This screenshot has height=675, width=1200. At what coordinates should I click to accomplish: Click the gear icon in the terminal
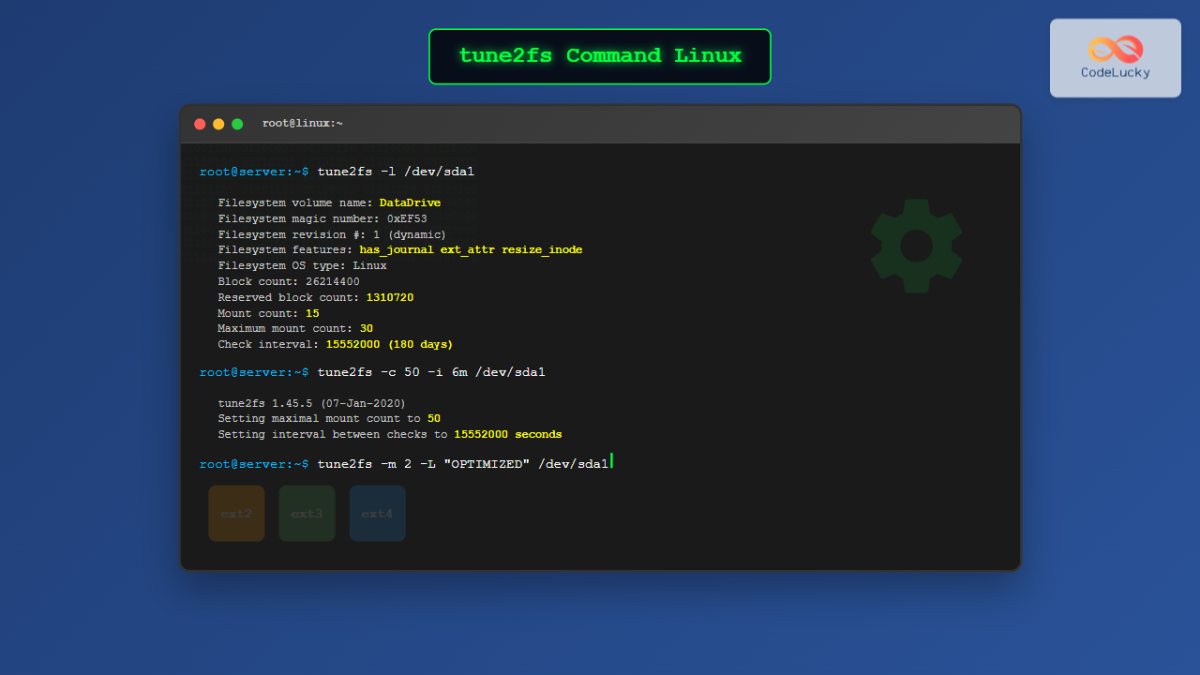[x=915, y=245]
